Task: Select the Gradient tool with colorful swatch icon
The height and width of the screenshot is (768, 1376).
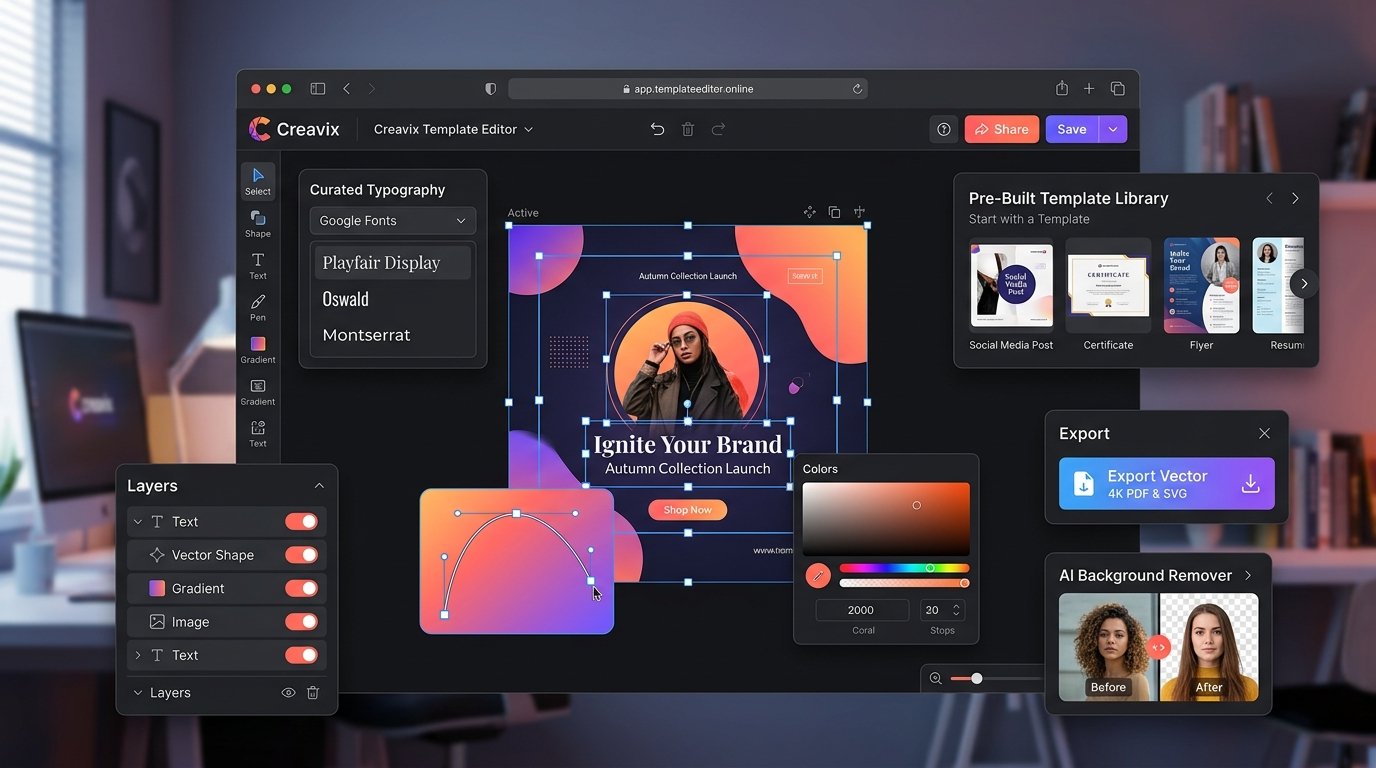Action: pos(258,349)
